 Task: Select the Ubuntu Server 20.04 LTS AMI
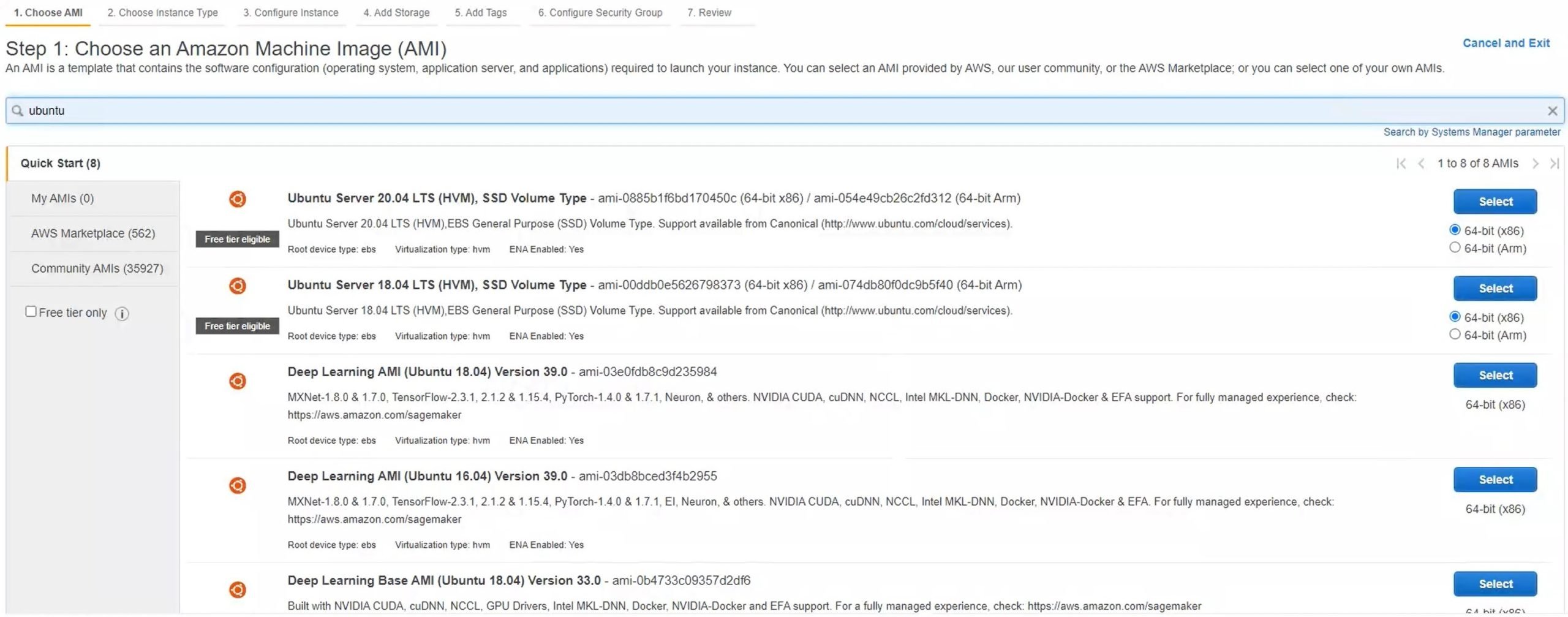tap(1494, 202)
